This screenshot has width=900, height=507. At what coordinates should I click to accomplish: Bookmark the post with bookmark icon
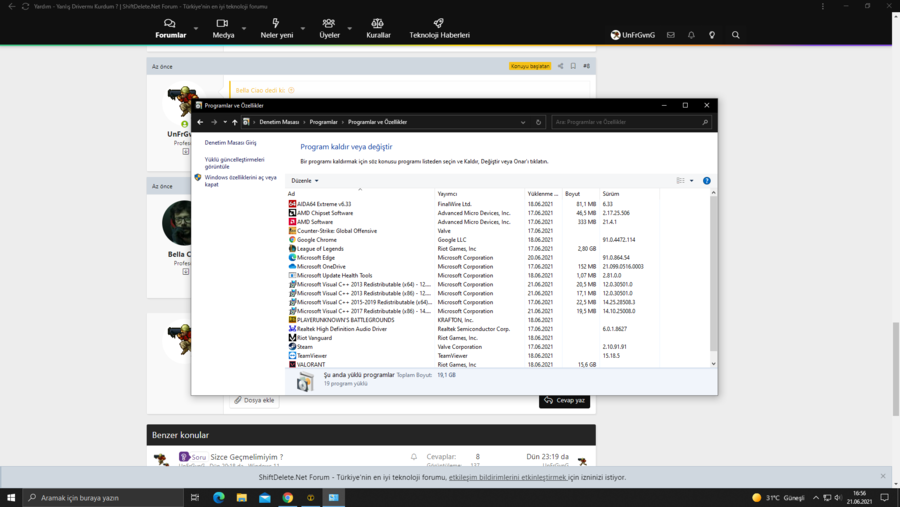573,66
